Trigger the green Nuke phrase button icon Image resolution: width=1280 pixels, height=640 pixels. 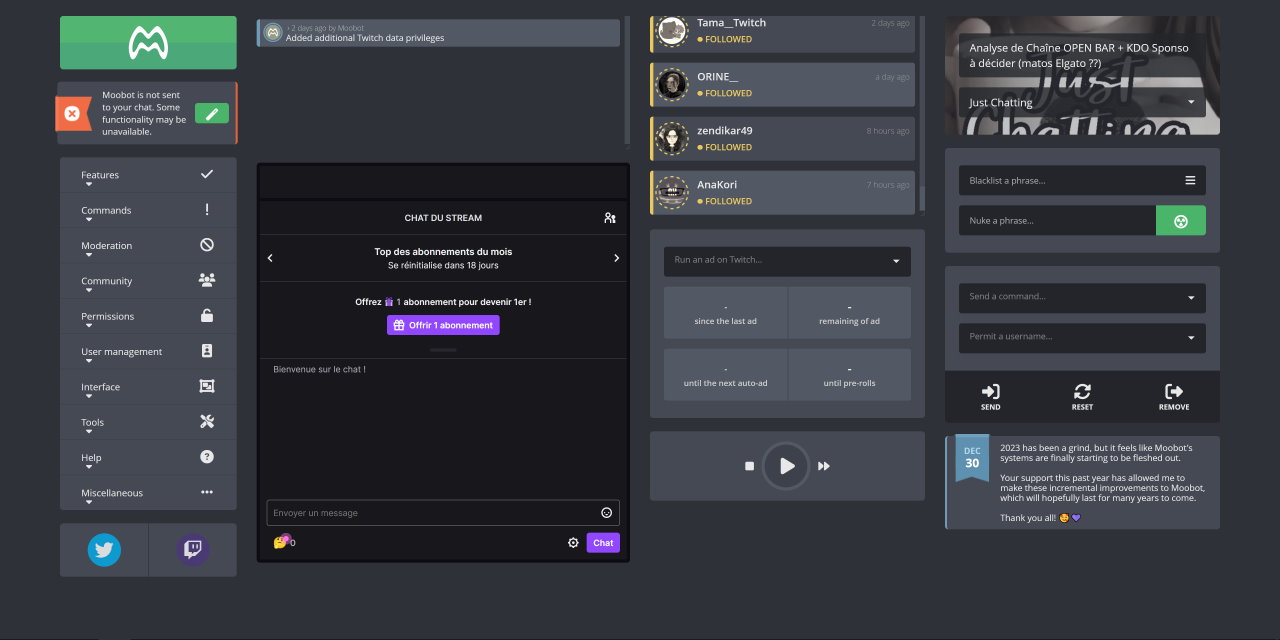tap(1181, 220)
